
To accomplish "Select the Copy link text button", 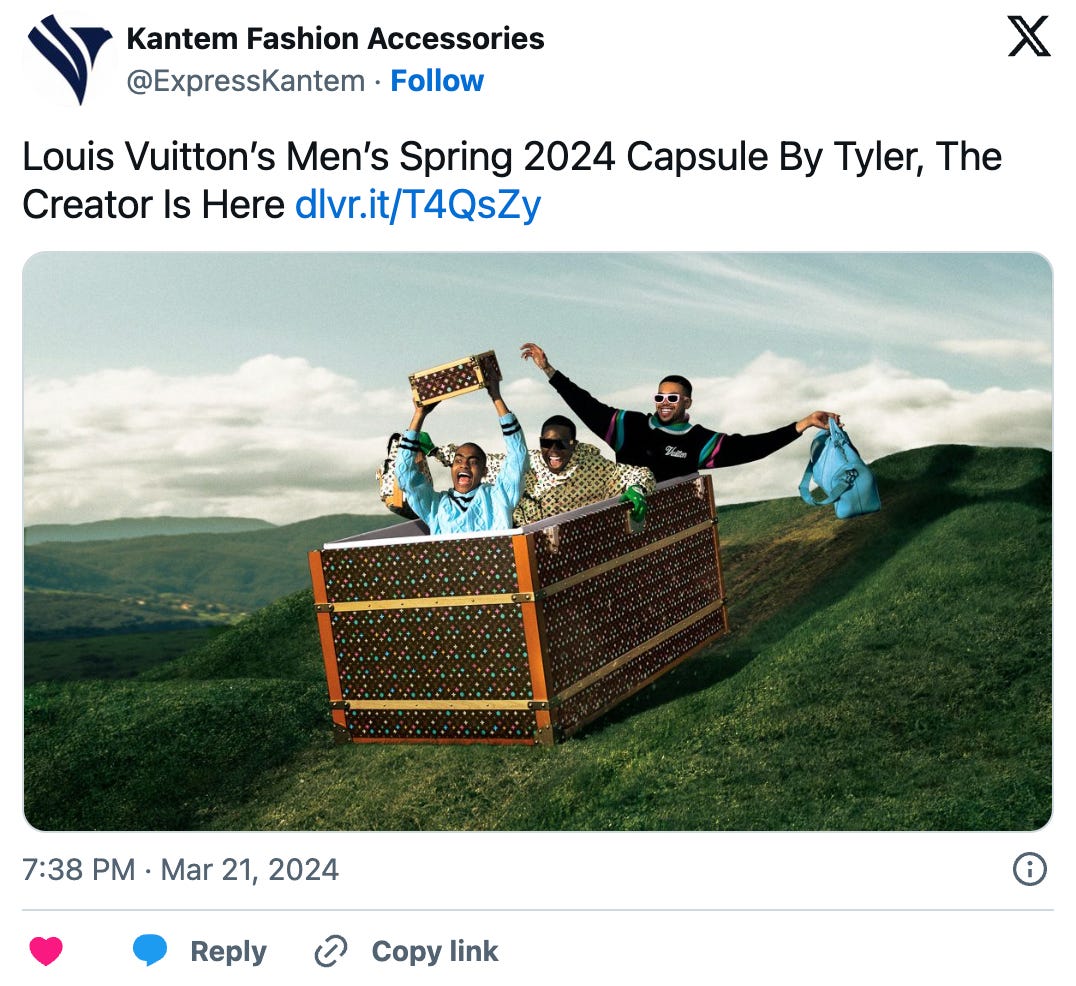I will click(x=434, y=952).
